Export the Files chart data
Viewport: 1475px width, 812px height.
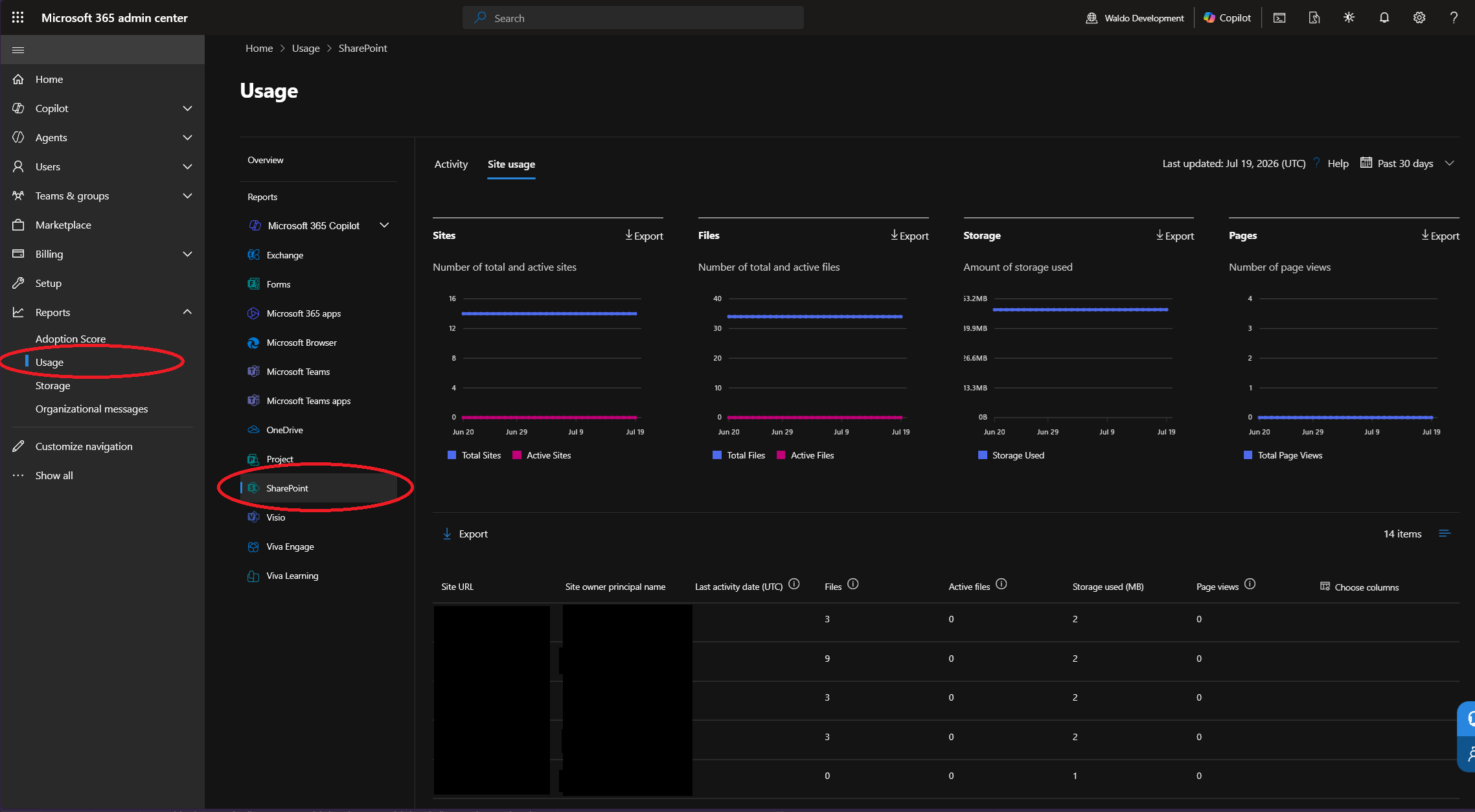click(909, 236)
